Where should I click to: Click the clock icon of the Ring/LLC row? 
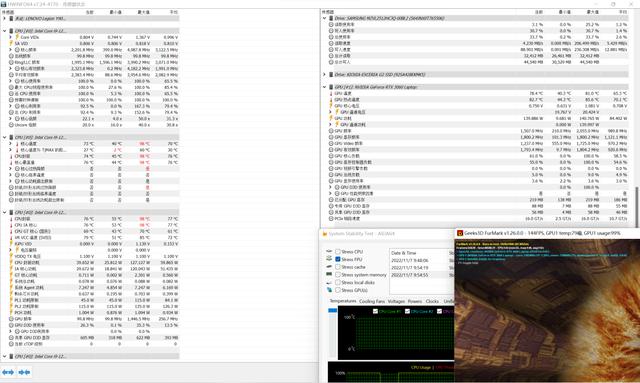pyautogui.click(x=11, y=62)
